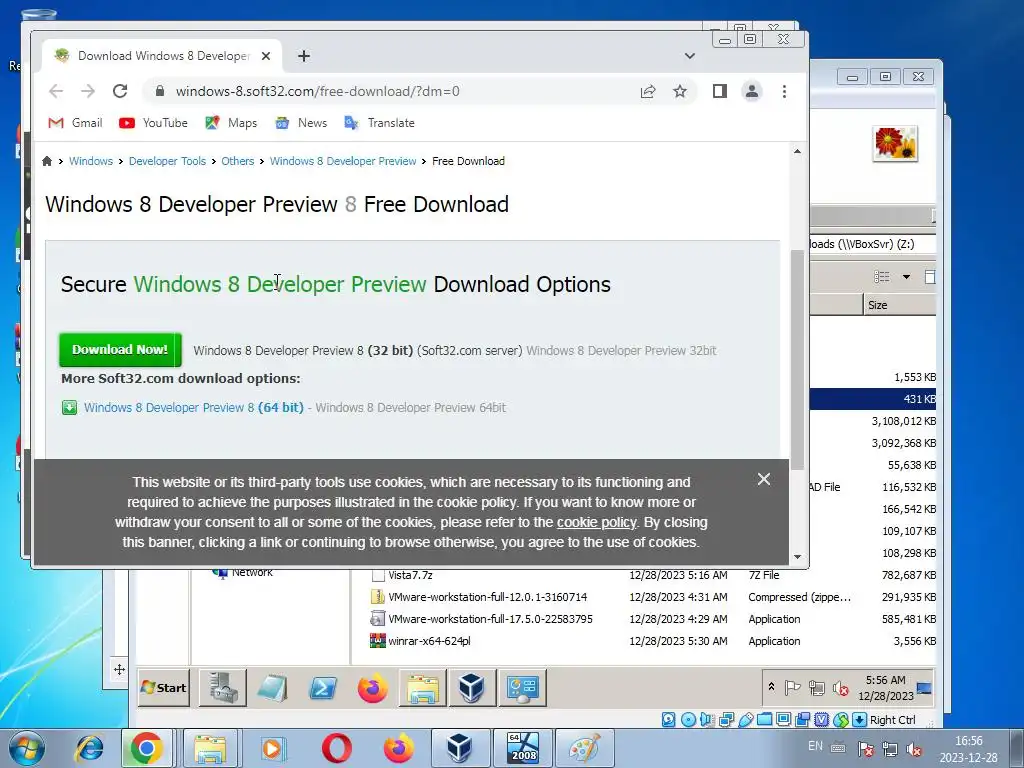Screen dimensions: 1024x768
Task: Open Gmail bookmark
Action: 76,123
